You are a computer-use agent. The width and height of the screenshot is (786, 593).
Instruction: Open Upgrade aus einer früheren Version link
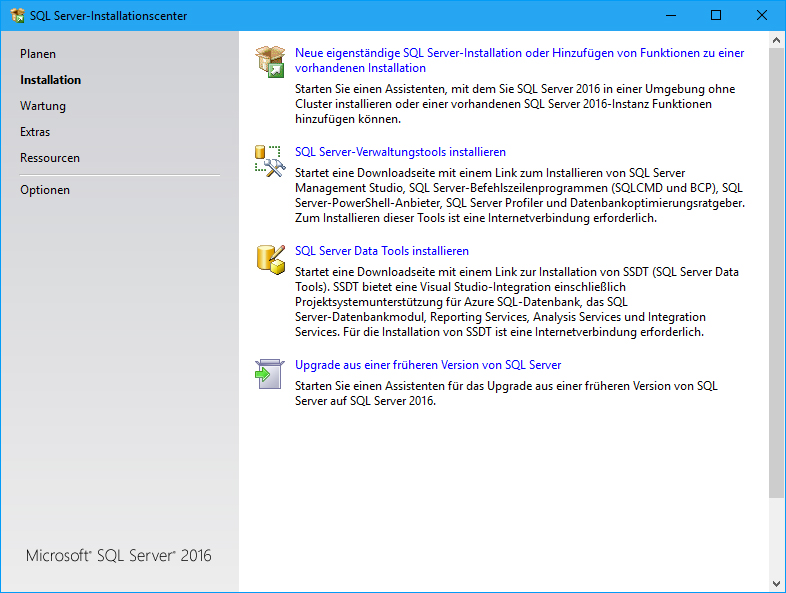coord(428,365)
